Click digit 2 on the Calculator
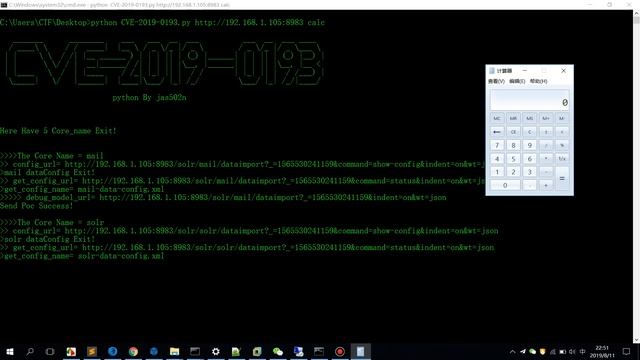This screenshot has width=640, height=360. [513, 172]
